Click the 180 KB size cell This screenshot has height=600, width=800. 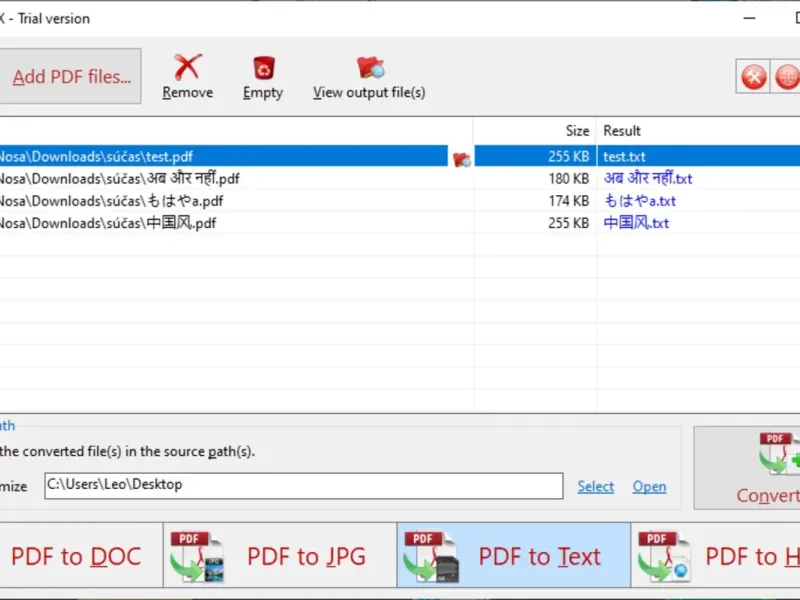[568, 179]
